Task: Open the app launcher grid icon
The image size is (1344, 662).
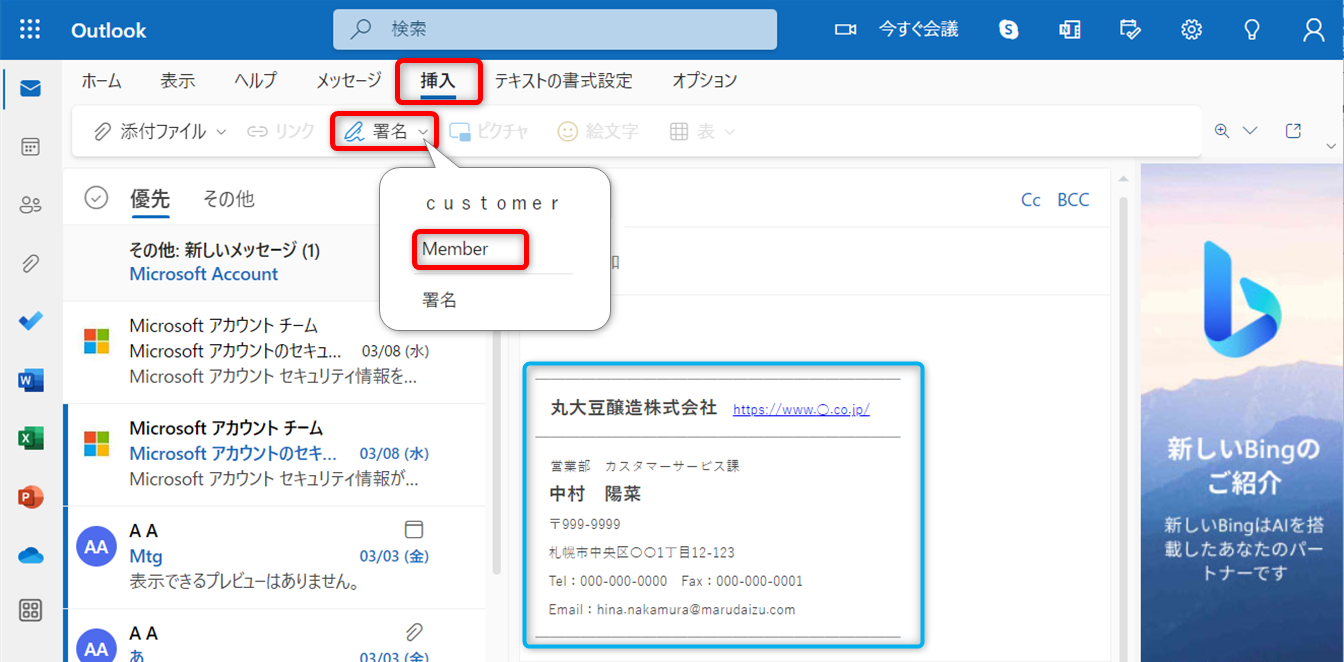Action: click(30, 30)
